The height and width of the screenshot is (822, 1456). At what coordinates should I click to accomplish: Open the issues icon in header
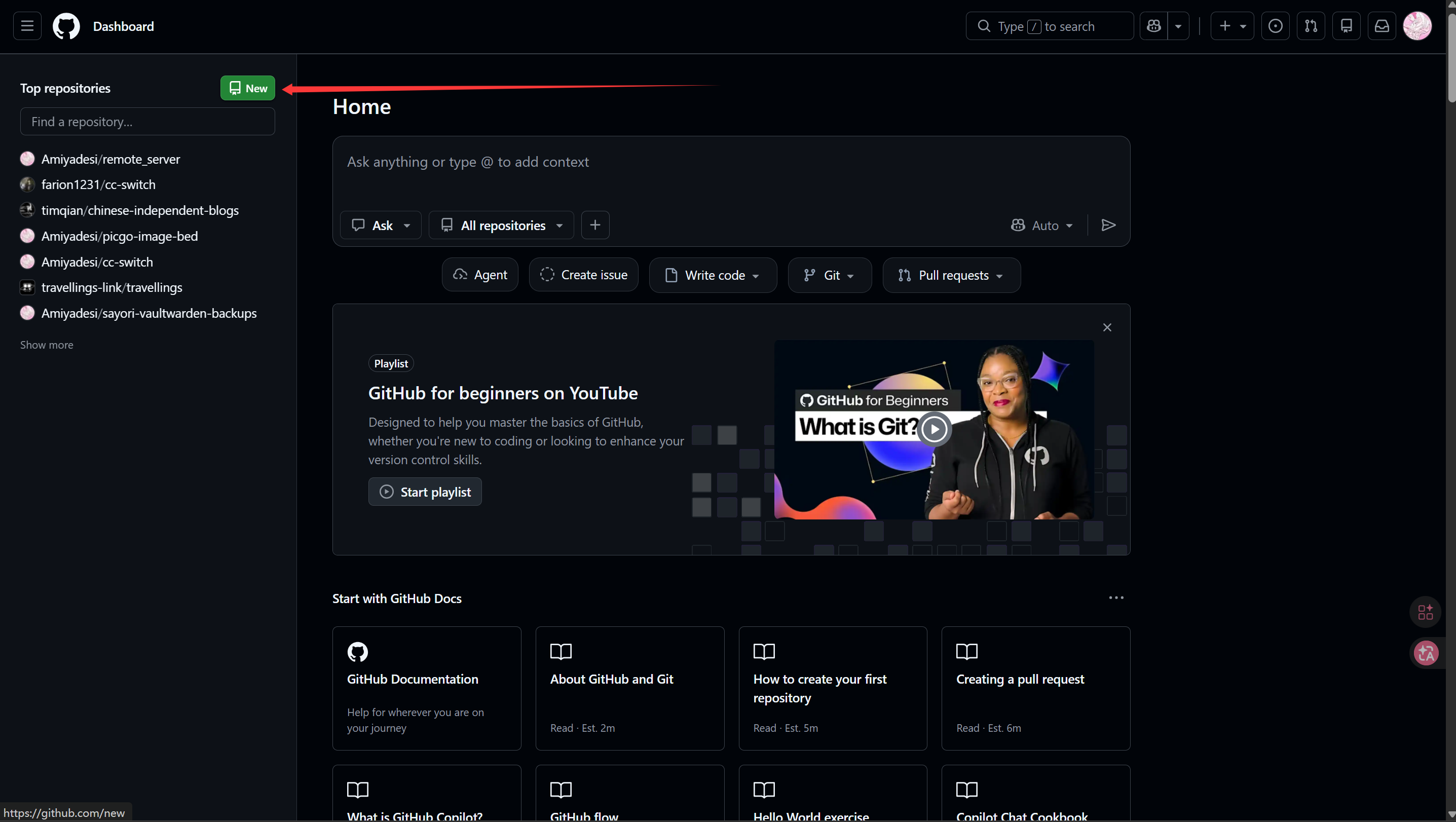1275,26
